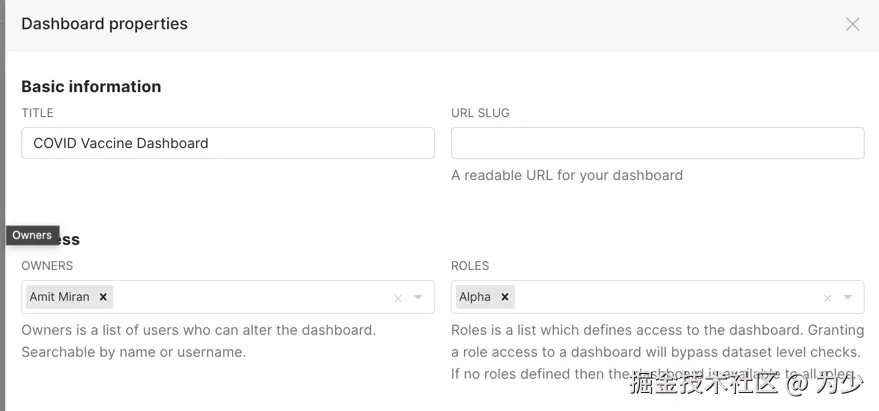Select the Alpha role tag
The width and height of the screenshot is (879, 411).
[x=476, y=297]
